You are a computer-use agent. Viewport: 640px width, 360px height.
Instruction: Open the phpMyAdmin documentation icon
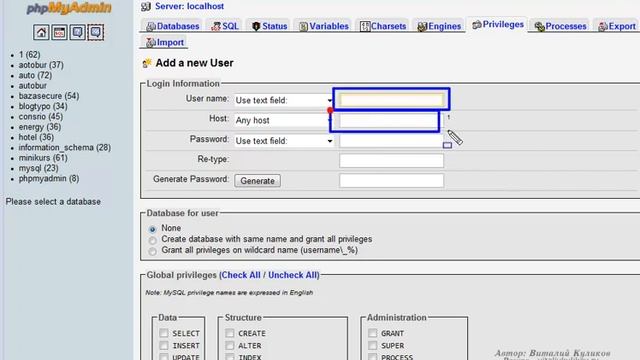(x=78, y=32)
